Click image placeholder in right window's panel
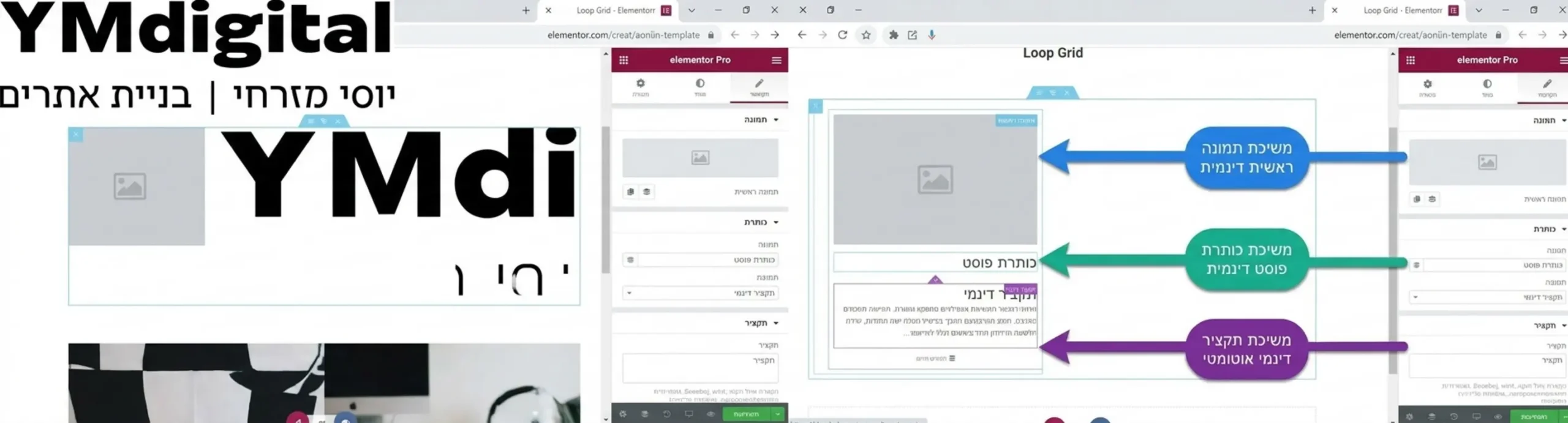Image resolution: width=1568 pixels, height=423 pixels. pyautogui.click(x=1488, y=162)
